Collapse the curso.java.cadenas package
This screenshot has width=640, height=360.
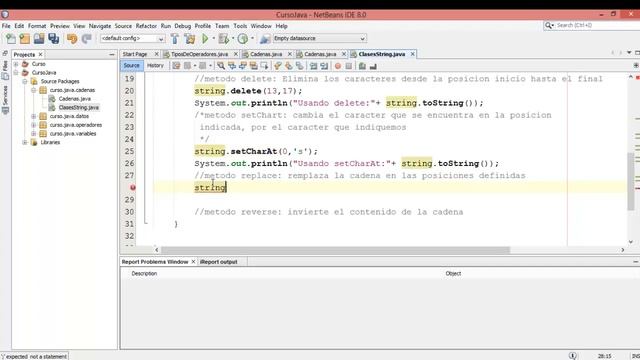point(33,90)
